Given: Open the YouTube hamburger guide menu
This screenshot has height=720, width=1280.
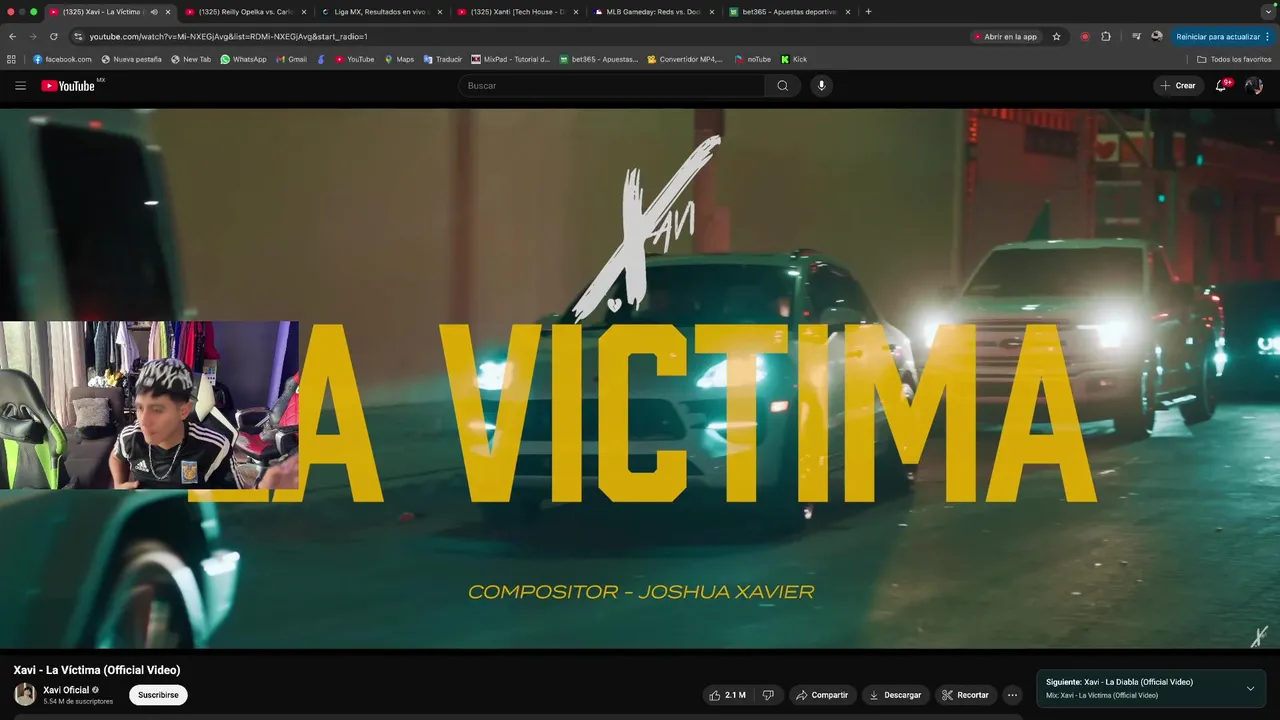Looking at the screenshot, I should click(20, 86).
